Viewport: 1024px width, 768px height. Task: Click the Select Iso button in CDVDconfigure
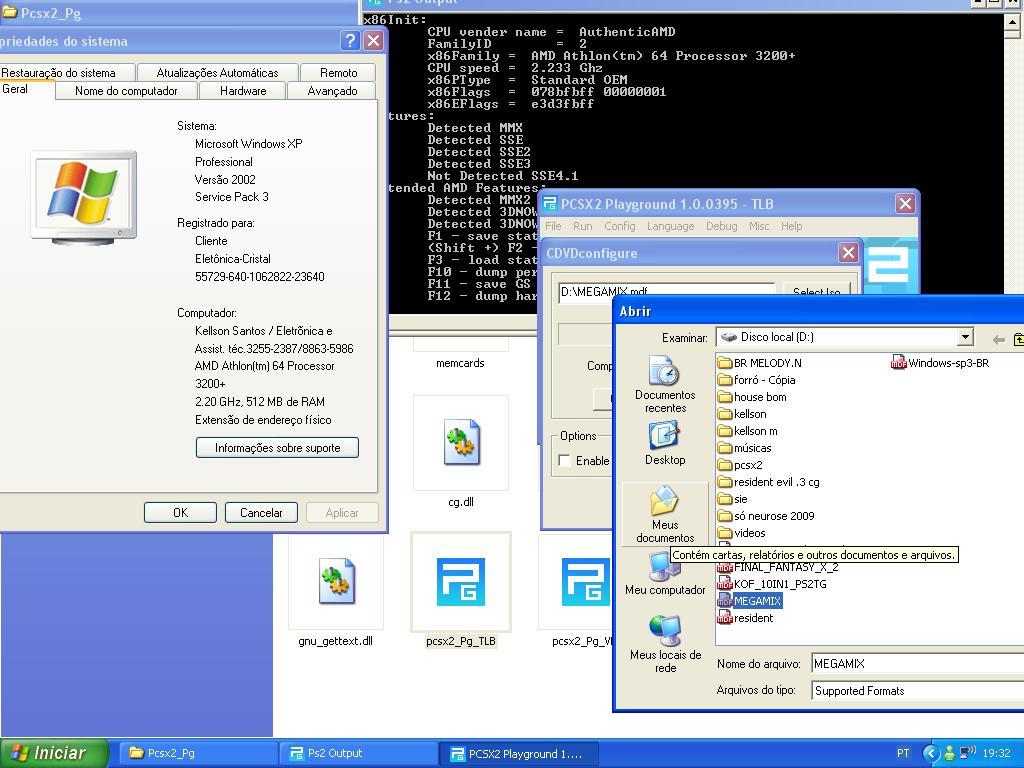click(816, 291)
